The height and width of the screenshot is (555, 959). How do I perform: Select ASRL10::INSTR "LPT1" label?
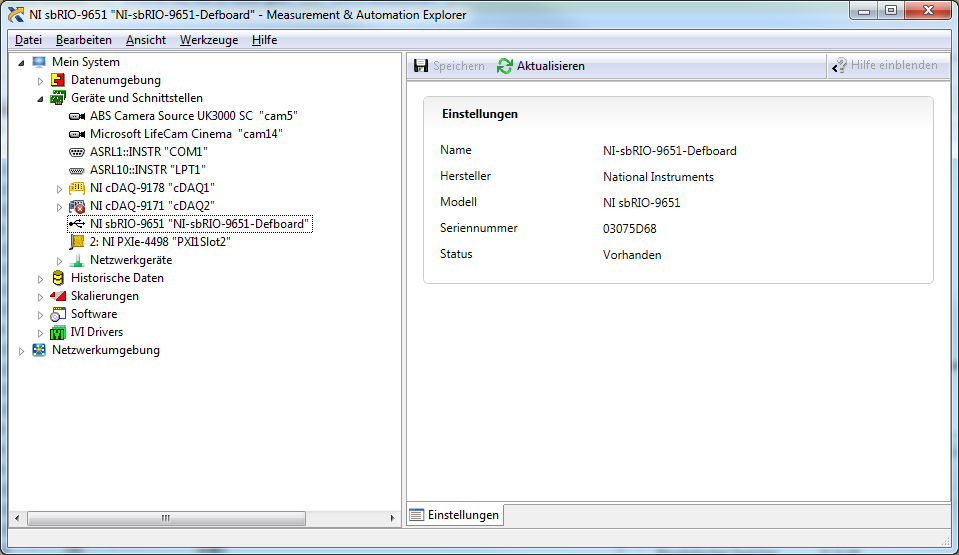pyautogui.click(x=147, y=169)
